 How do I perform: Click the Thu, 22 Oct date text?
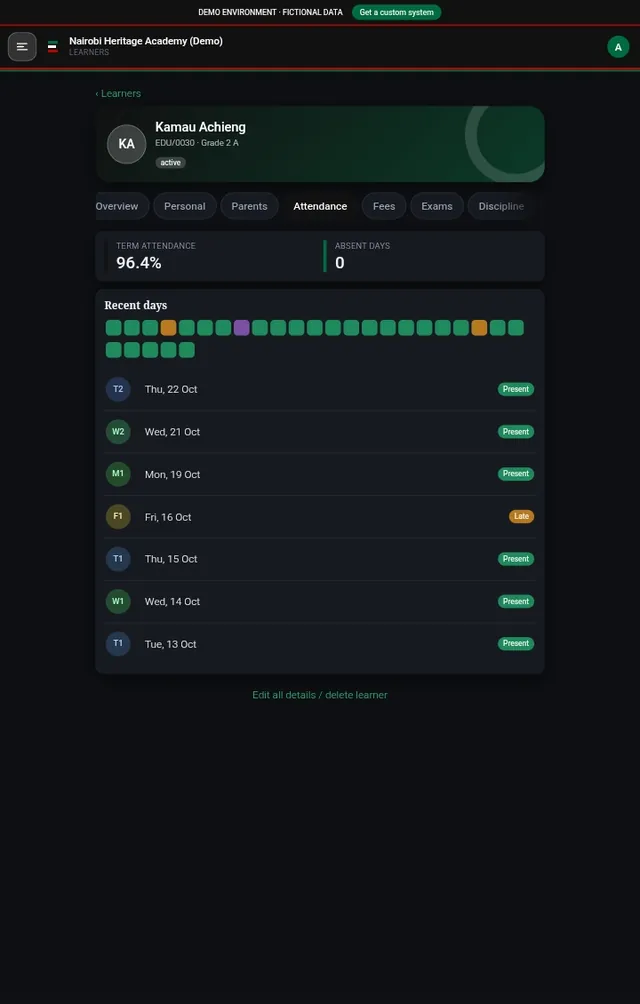pyautogui.click(x=171, y=389)
